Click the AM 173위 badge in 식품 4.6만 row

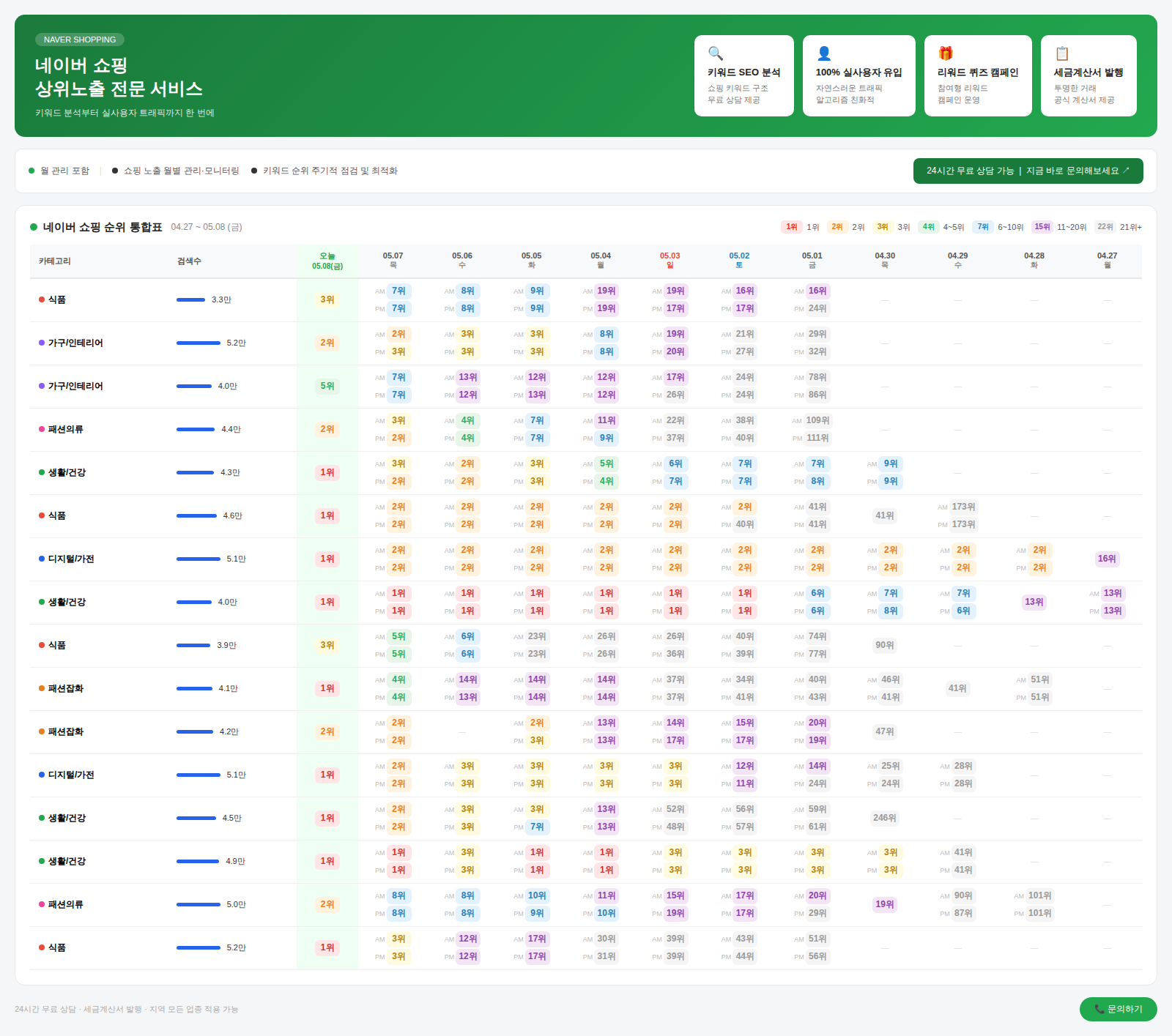pyautogui.click(x=963, y=507)
